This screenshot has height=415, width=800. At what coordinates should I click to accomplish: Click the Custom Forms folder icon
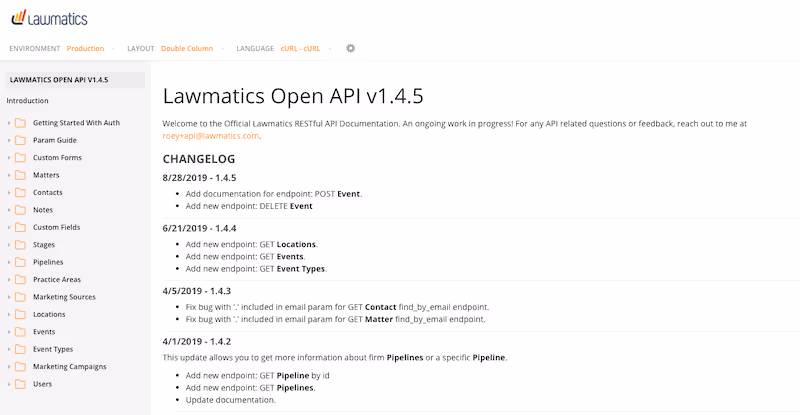pos(20,158)
